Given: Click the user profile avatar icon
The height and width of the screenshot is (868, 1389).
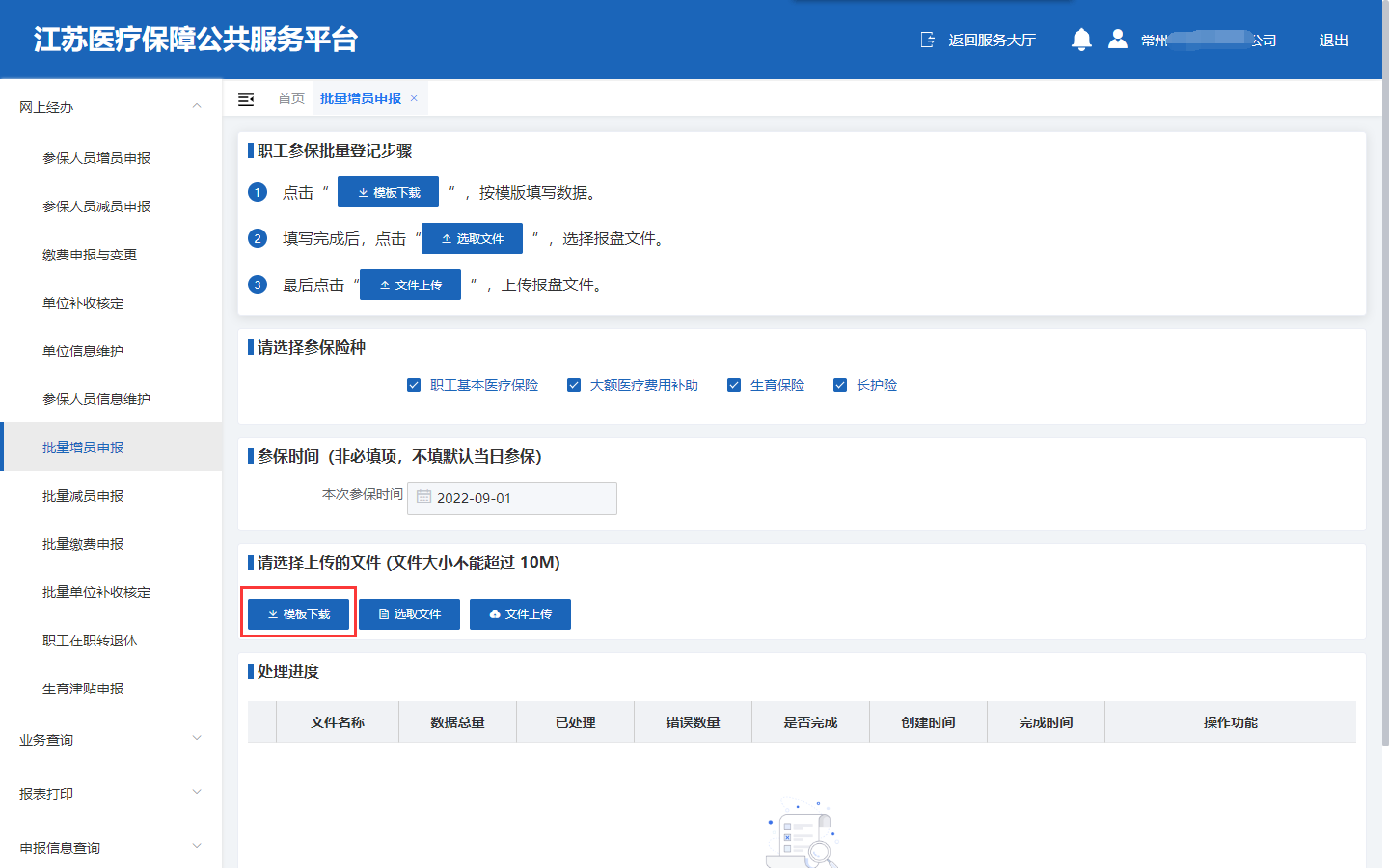Looking at the screenshot, I should [x=1117, y=40].
